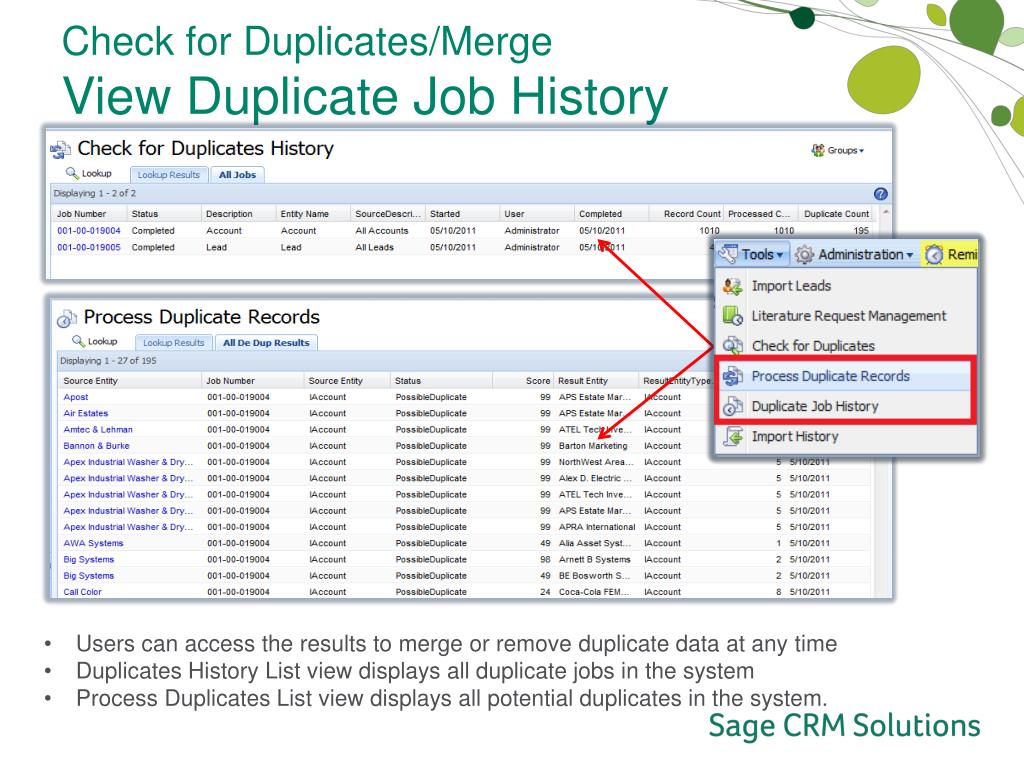This screenshot has width=1024, height=768.
Task: Click the Import Leads icon
Action: 733,286
